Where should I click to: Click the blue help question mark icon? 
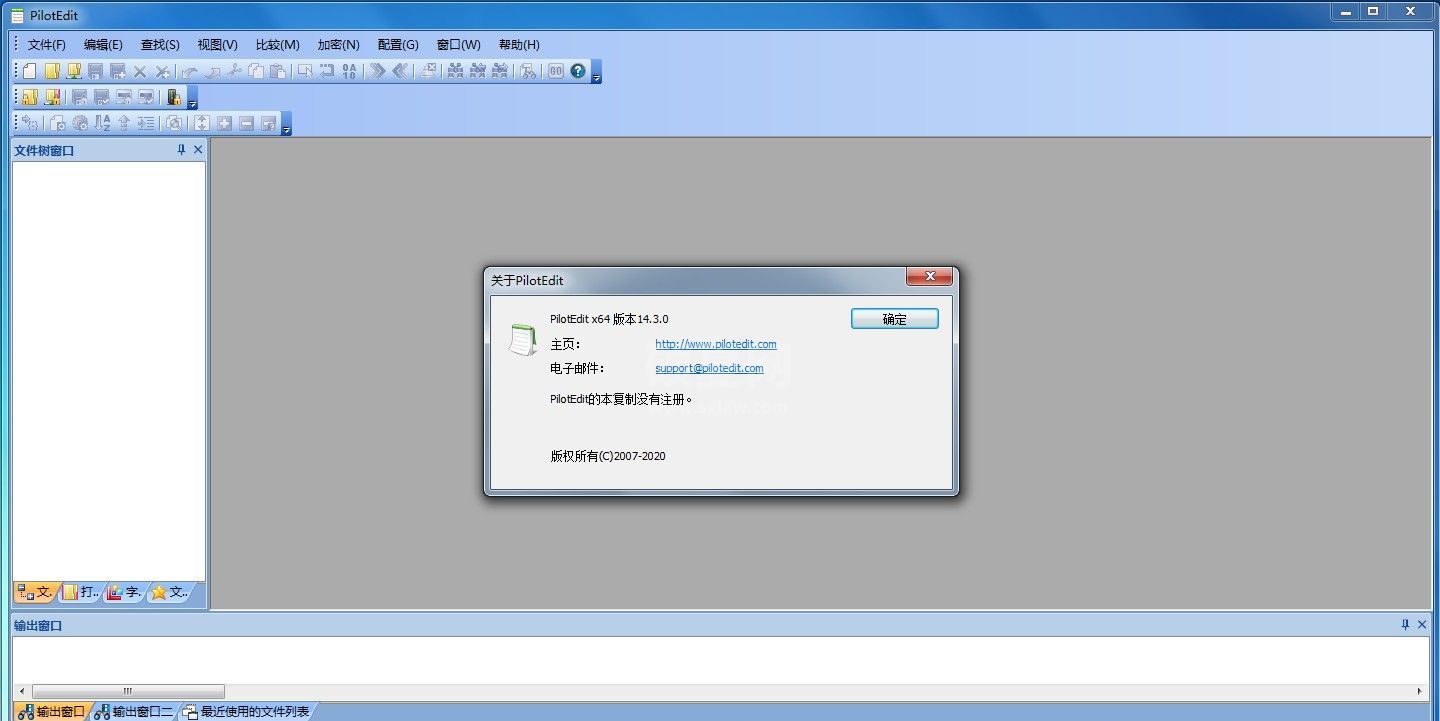[x=578, y=71]
